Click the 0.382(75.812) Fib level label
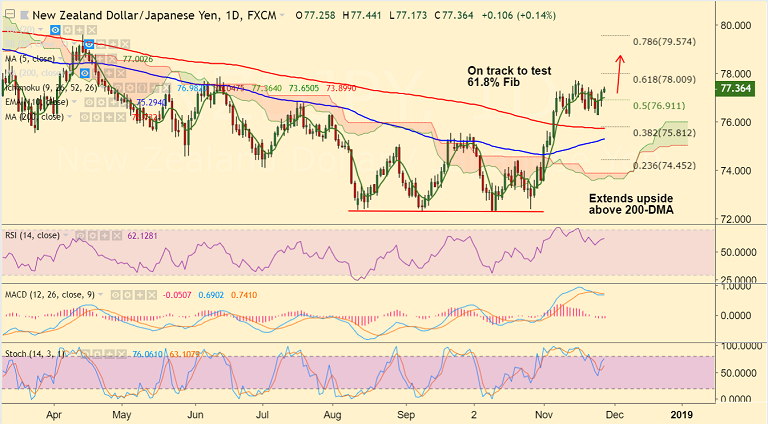The width and height of the screenshot is (768, 424). (x=664, y=133)
